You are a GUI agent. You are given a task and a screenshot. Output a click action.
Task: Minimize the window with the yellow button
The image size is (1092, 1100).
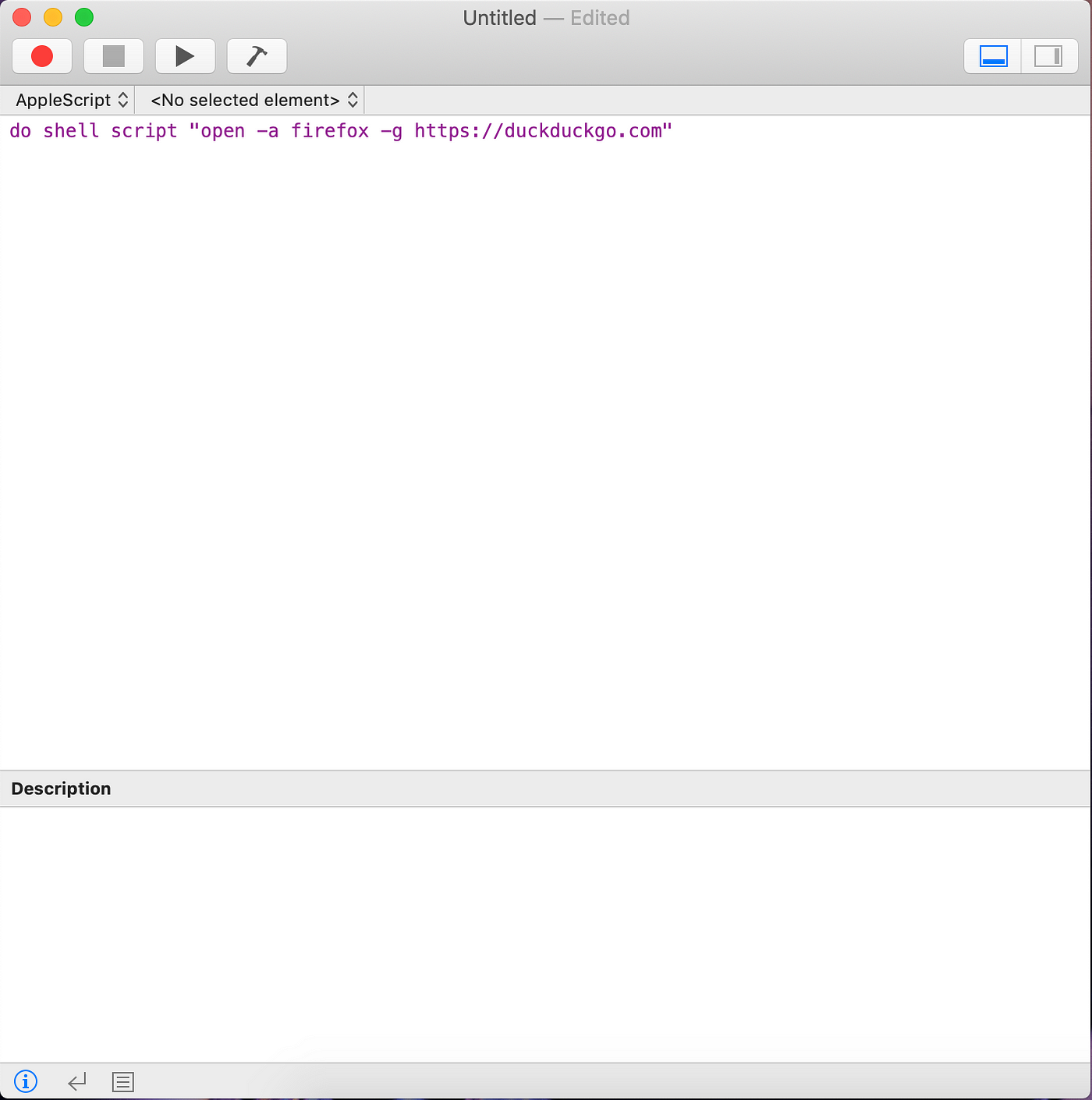point(53,17)
